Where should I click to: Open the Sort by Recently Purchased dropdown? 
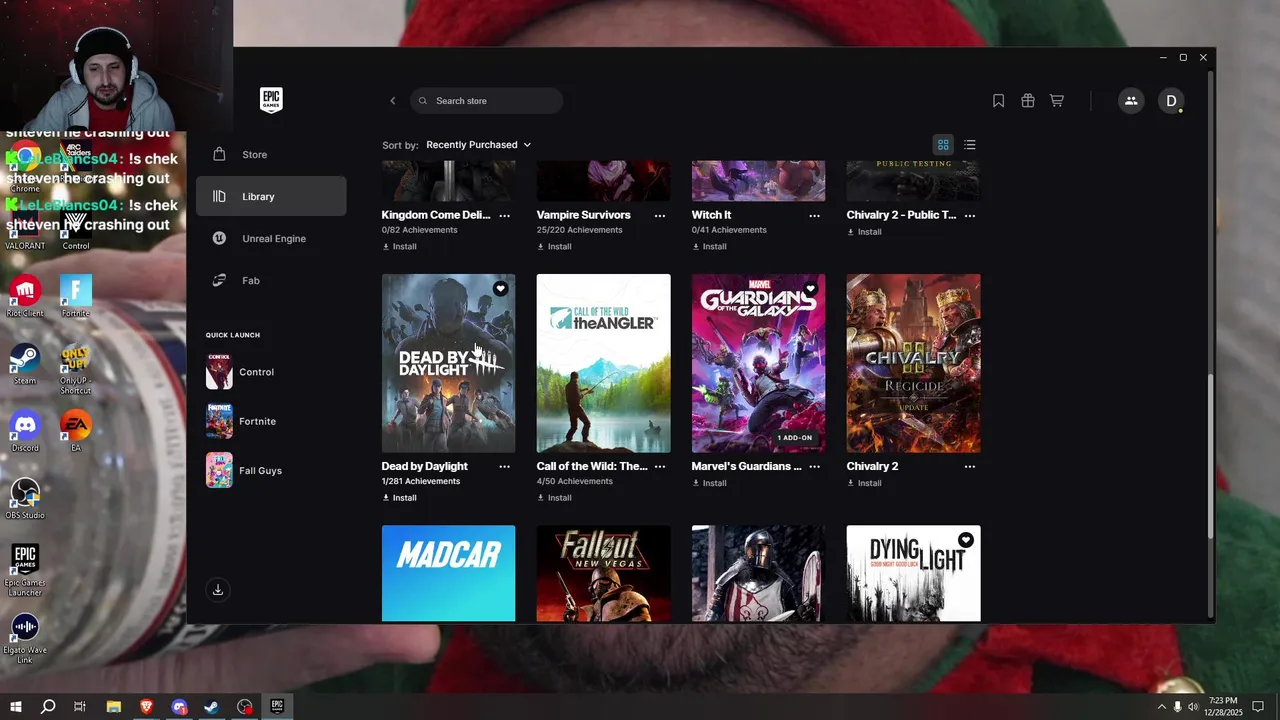click(478, 145)
